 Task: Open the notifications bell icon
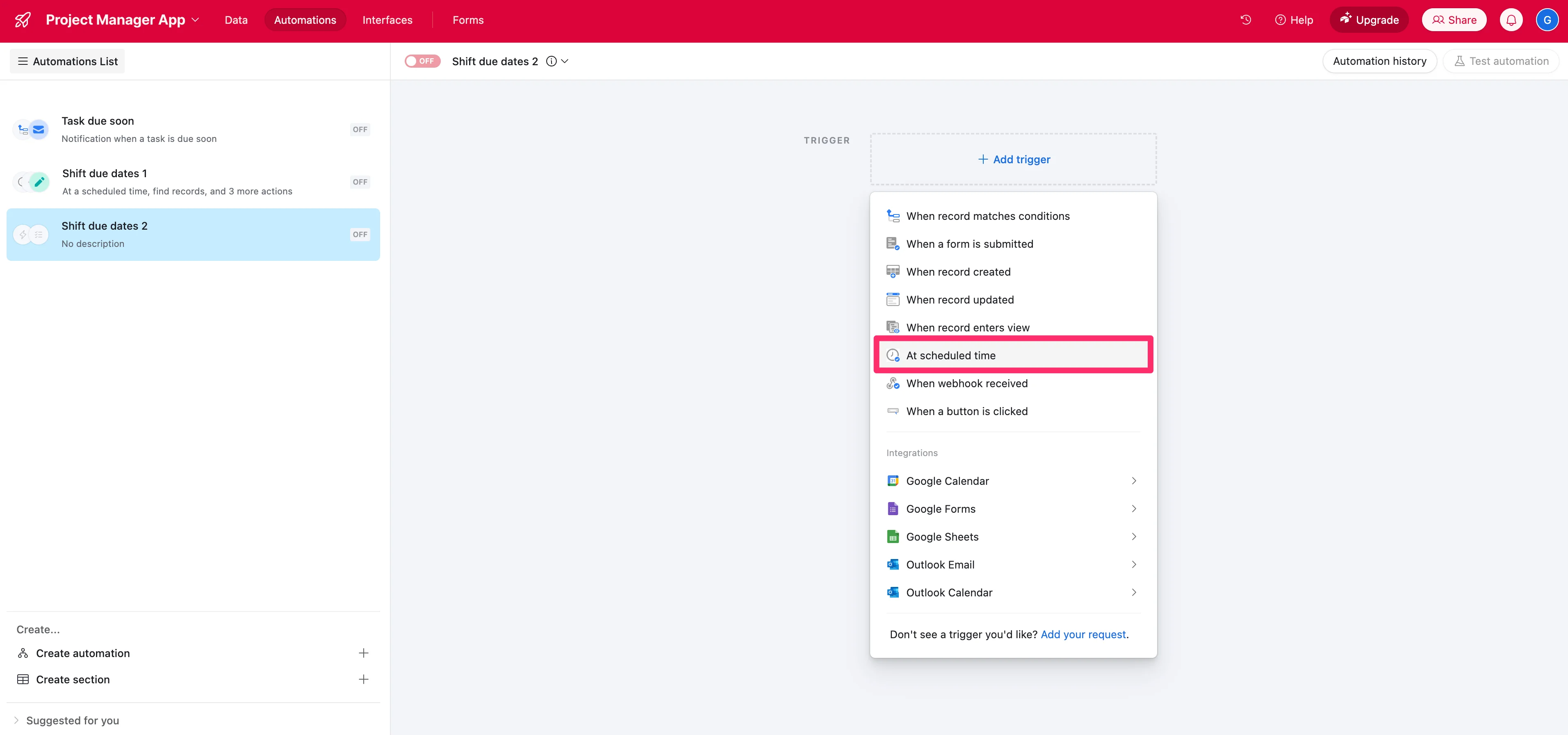coord(1511,20)
